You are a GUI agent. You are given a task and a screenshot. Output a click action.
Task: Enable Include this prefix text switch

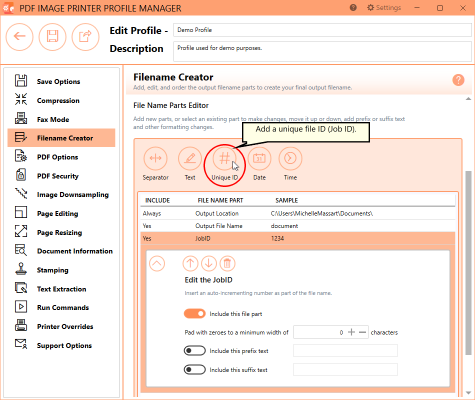195,351
